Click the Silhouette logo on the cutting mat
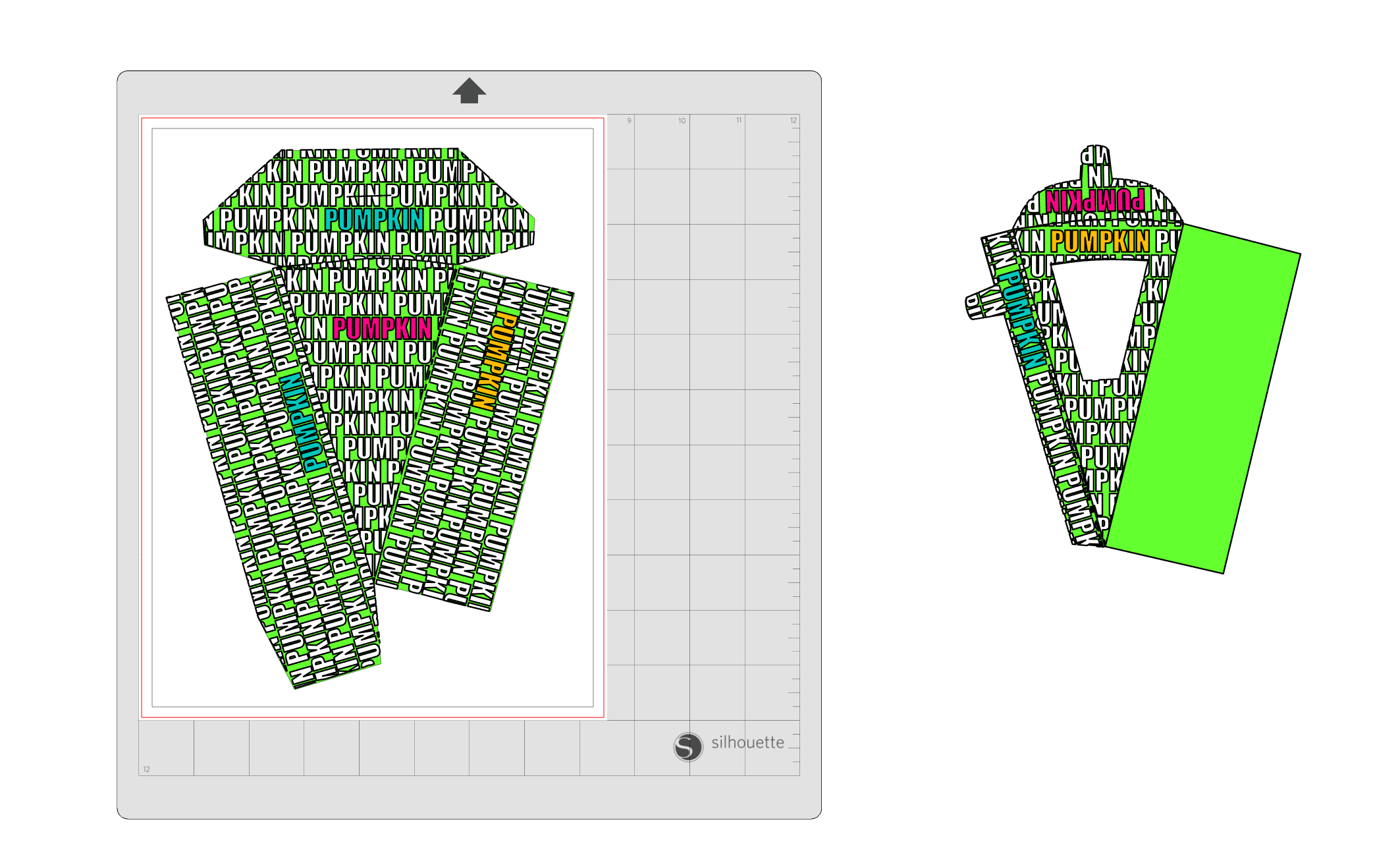 coord(729,746)
